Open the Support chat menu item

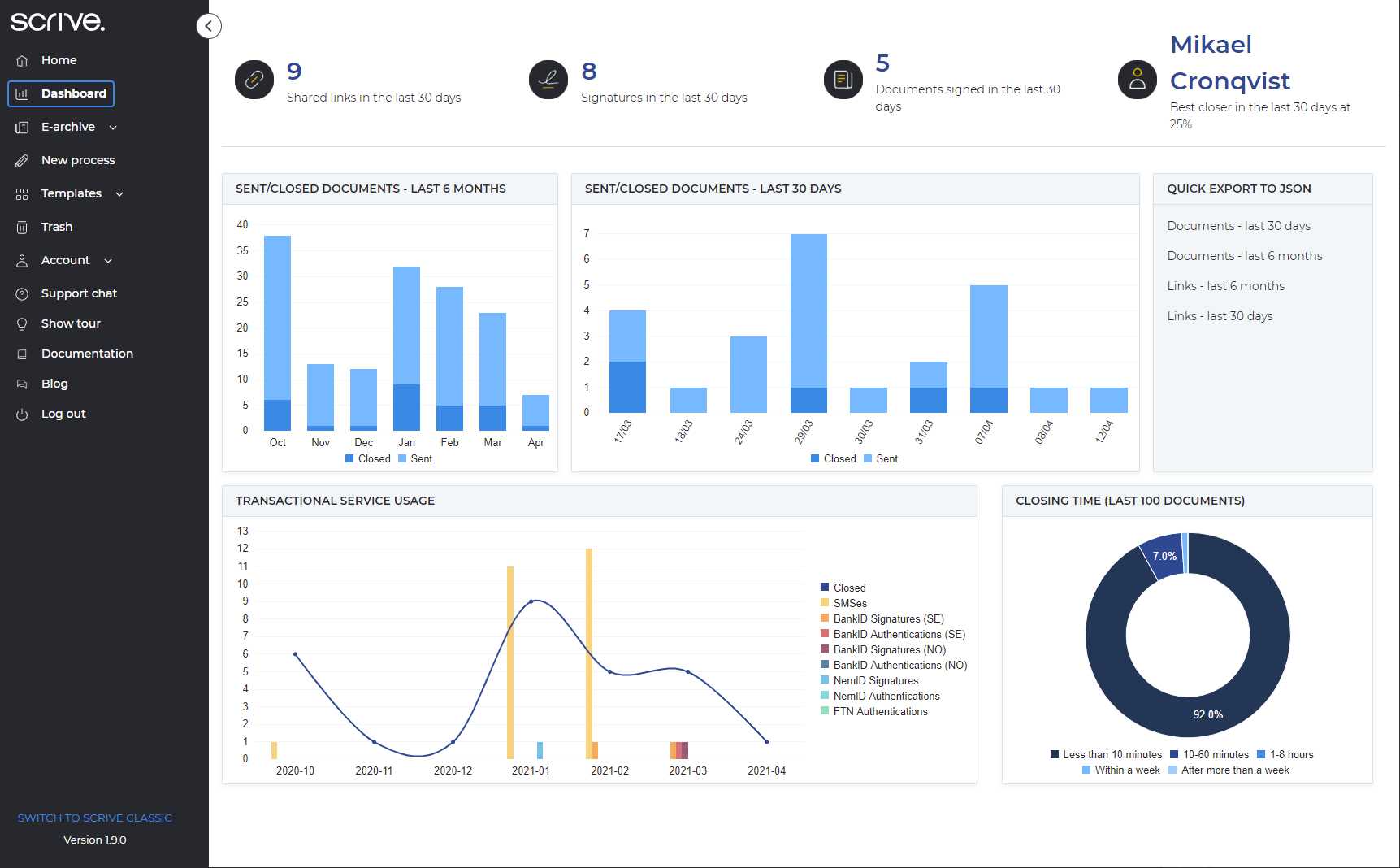pyautogui.click(x=79, y=293)
